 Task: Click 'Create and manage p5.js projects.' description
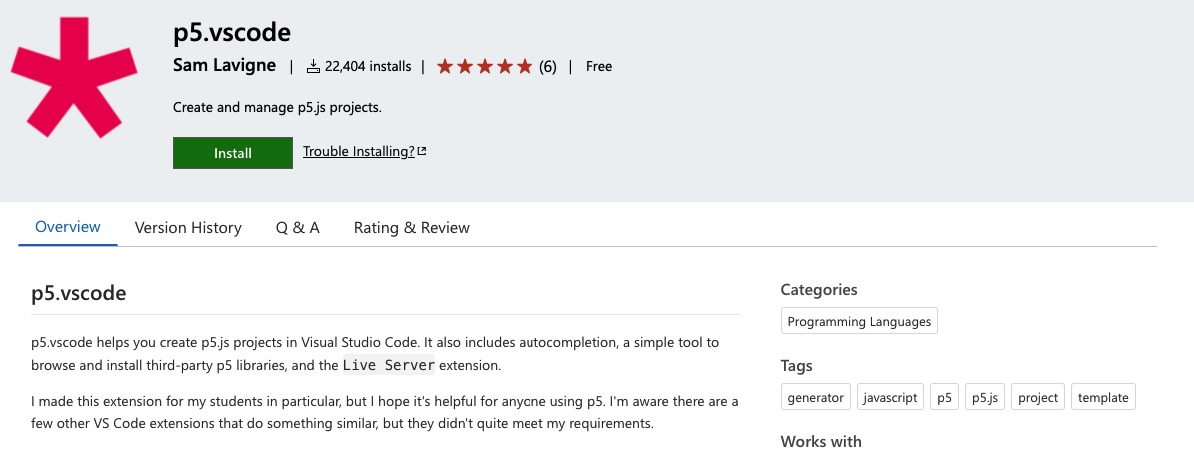[x=277, y=107]
